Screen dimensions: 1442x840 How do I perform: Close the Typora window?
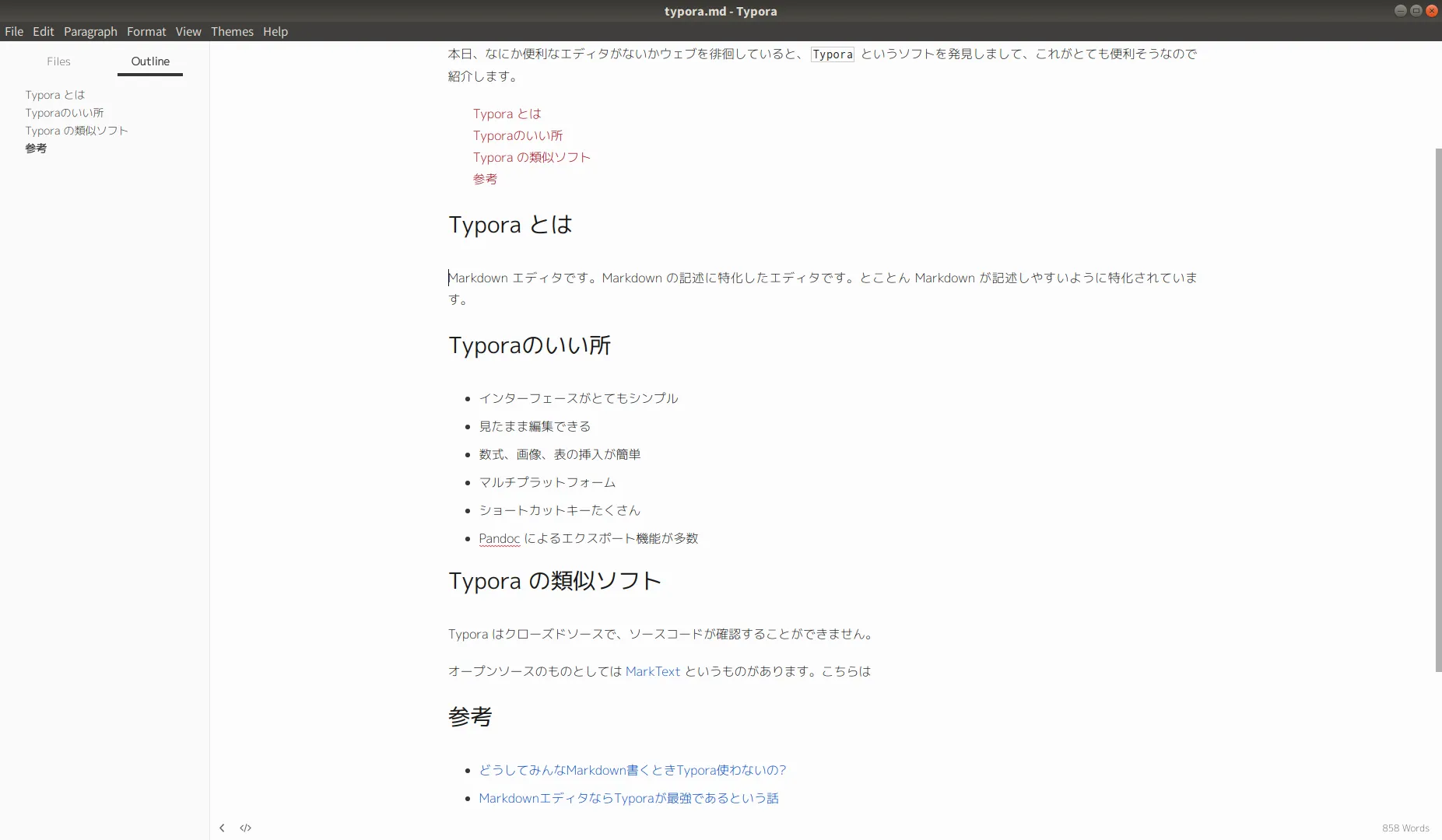(x=1432, y=11)
